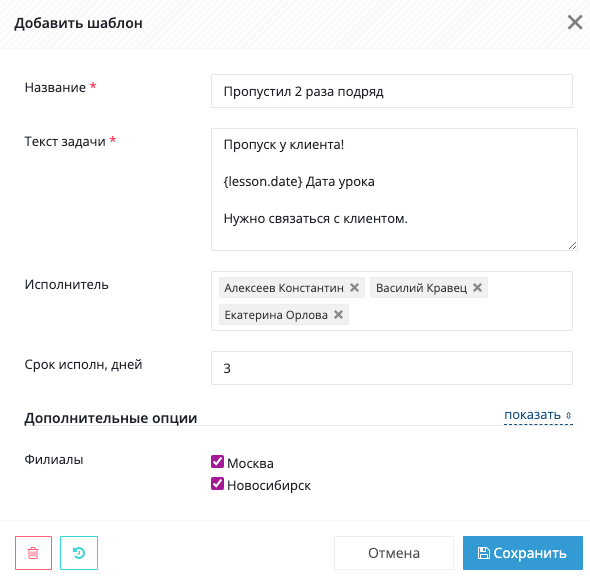Open the Исполнитель multi-select field
This screenshot has height=581, width=590.
point(392,301)
